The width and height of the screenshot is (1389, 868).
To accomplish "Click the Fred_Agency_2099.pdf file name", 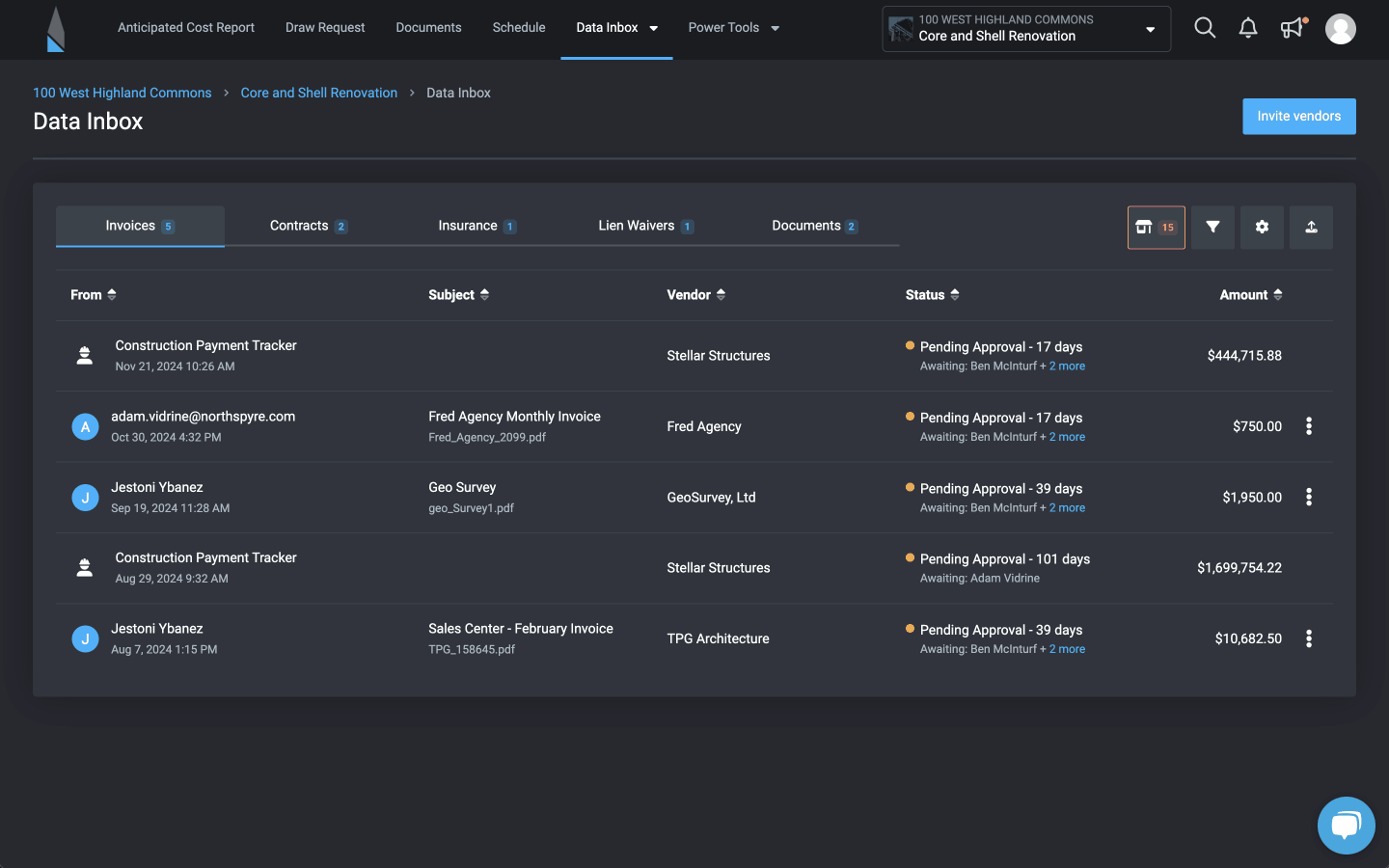I will click(487, 438).
